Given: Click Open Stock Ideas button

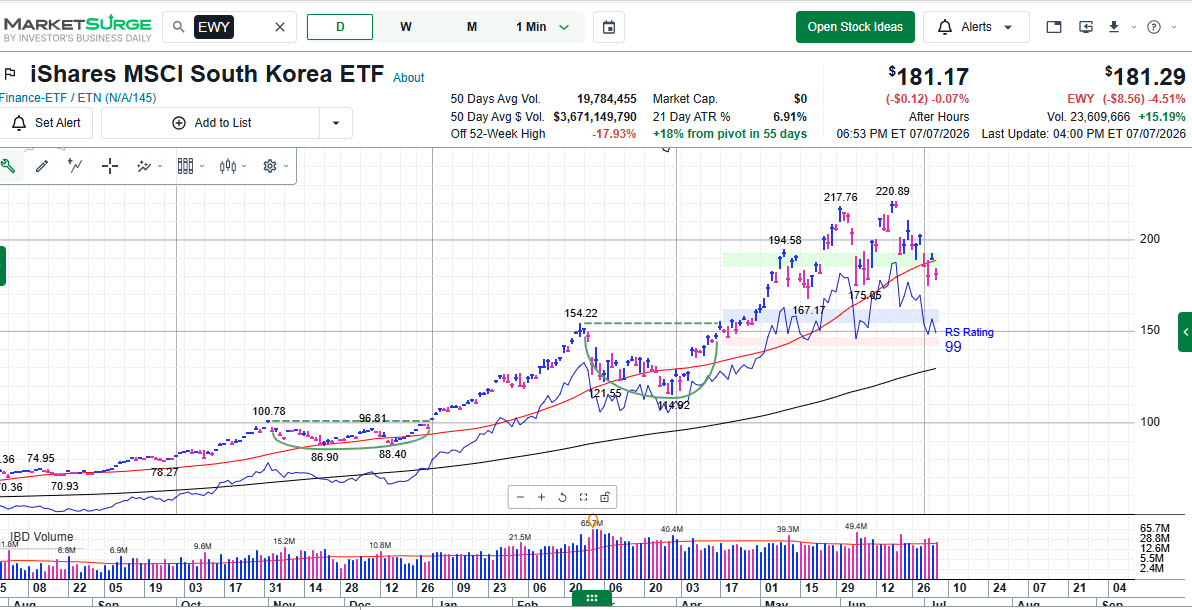Looking at the screenshot, I should [855, 27].
